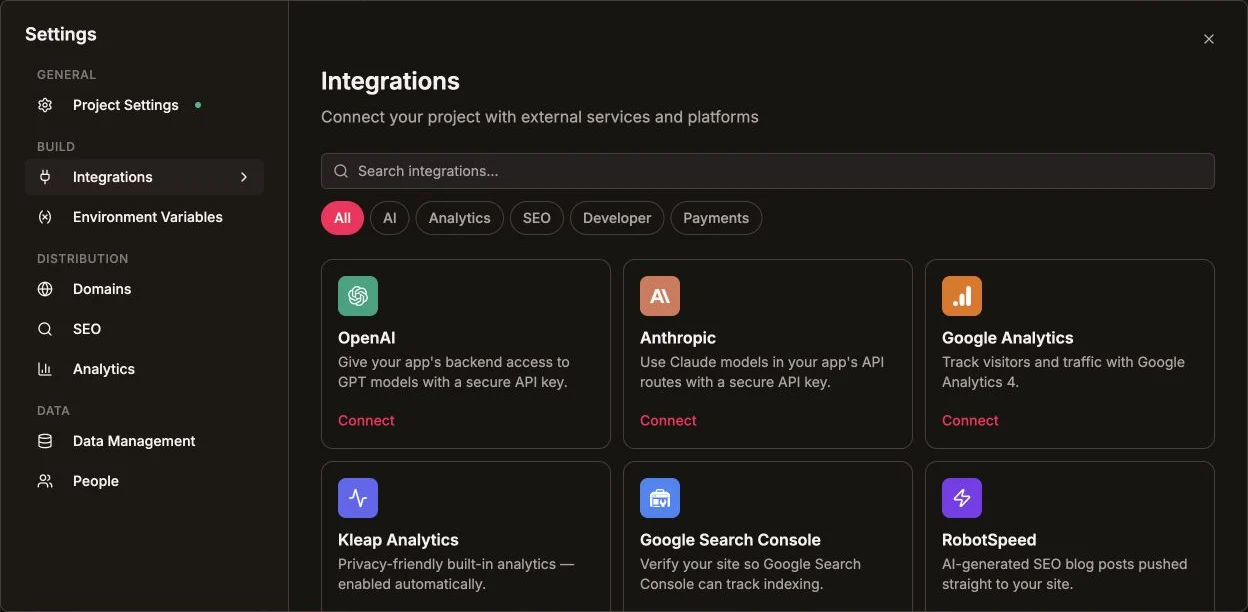Click the Environment Variables icon
The image size is (1248, 612).
[45, 217]
